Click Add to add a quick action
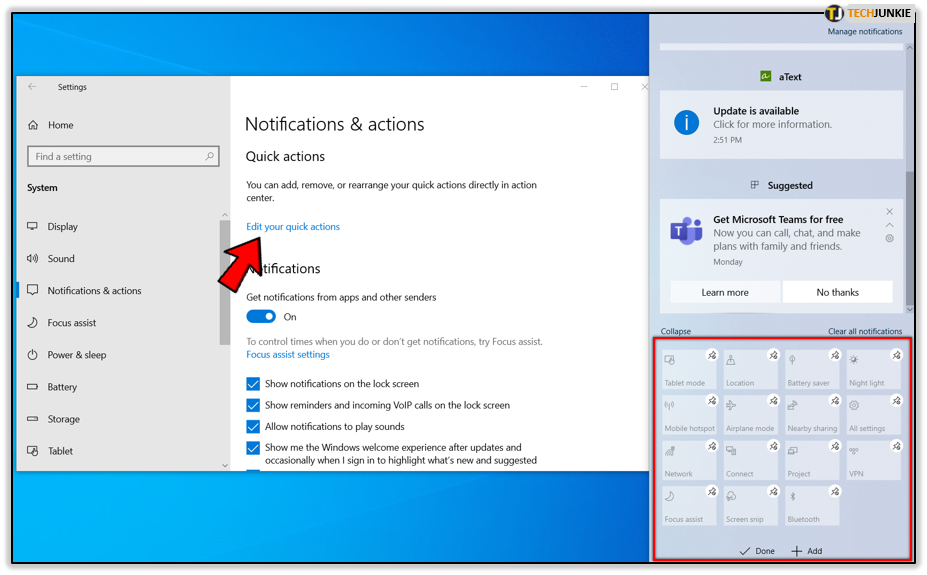 pyautogui.click(x=807, y=551)
